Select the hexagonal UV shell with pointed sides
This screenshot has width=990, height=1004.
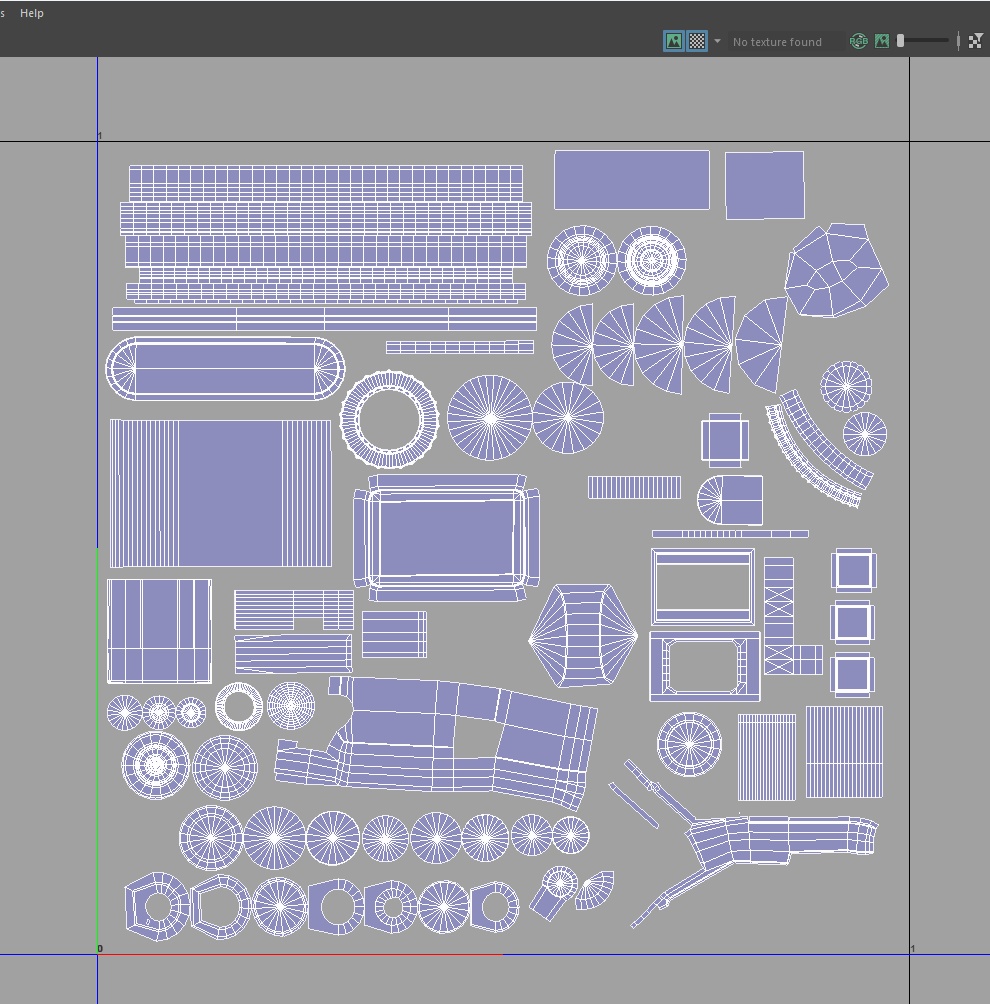583,636
